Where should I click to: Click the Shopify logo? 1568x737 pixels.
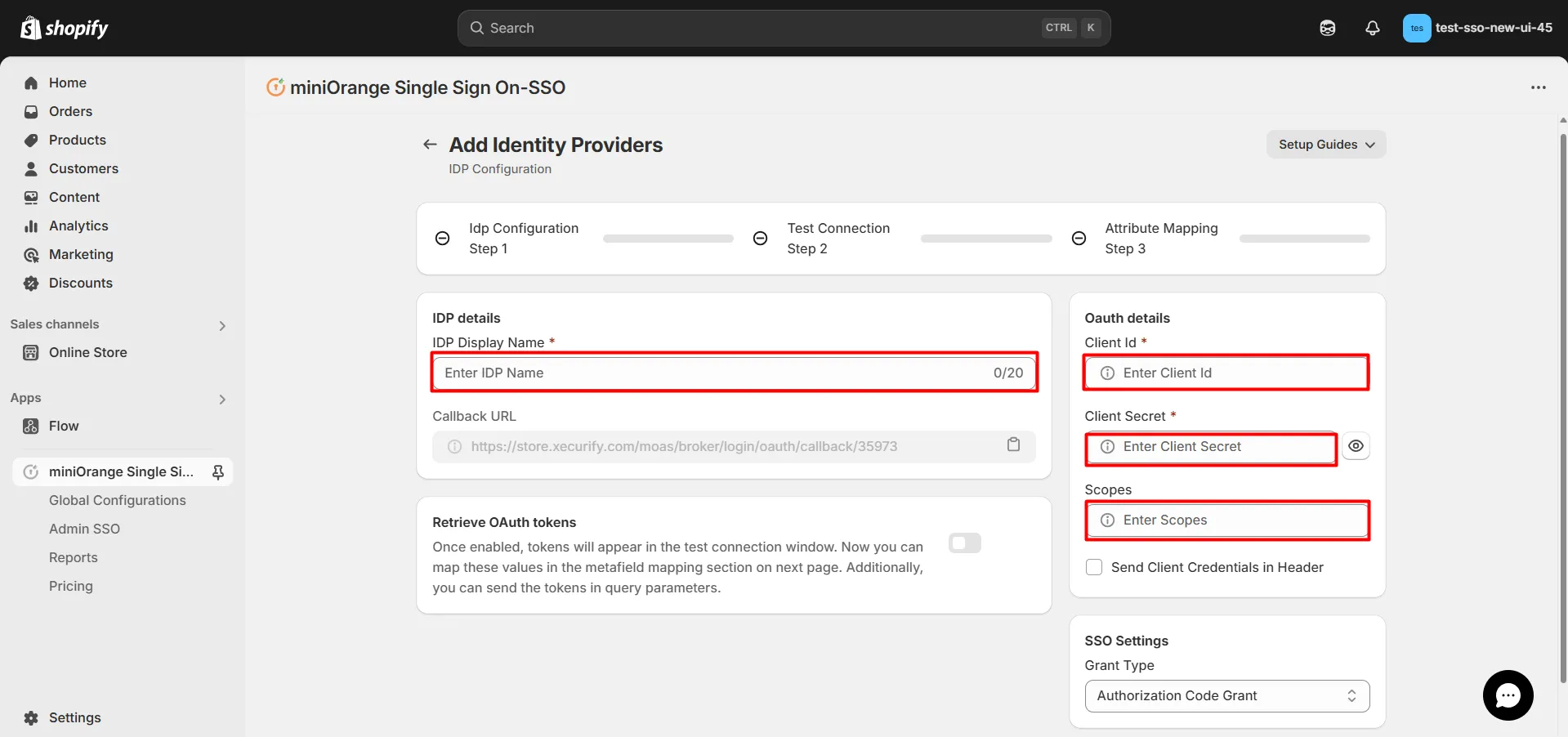click(64, 28)
